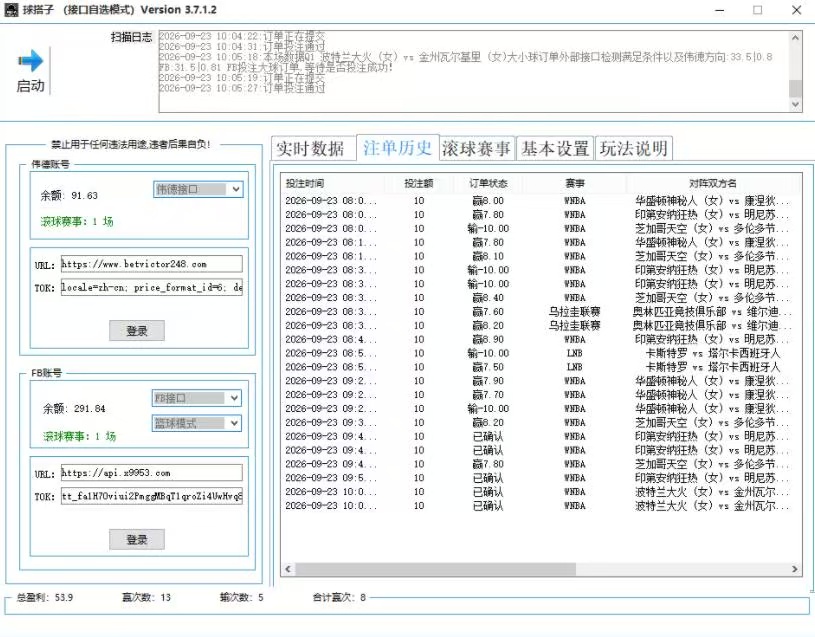Viewport: 815px width, 637px height.
Task: Click 登录 button under FB账号
Action: (x=137, y=539)
